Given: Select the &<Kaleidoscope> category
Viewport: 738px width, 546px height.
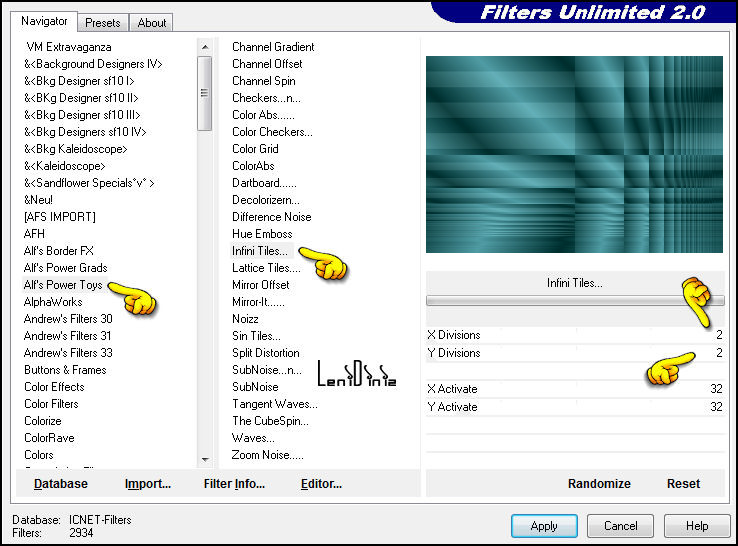Looking at the screenshot, I should coord(64,166).
